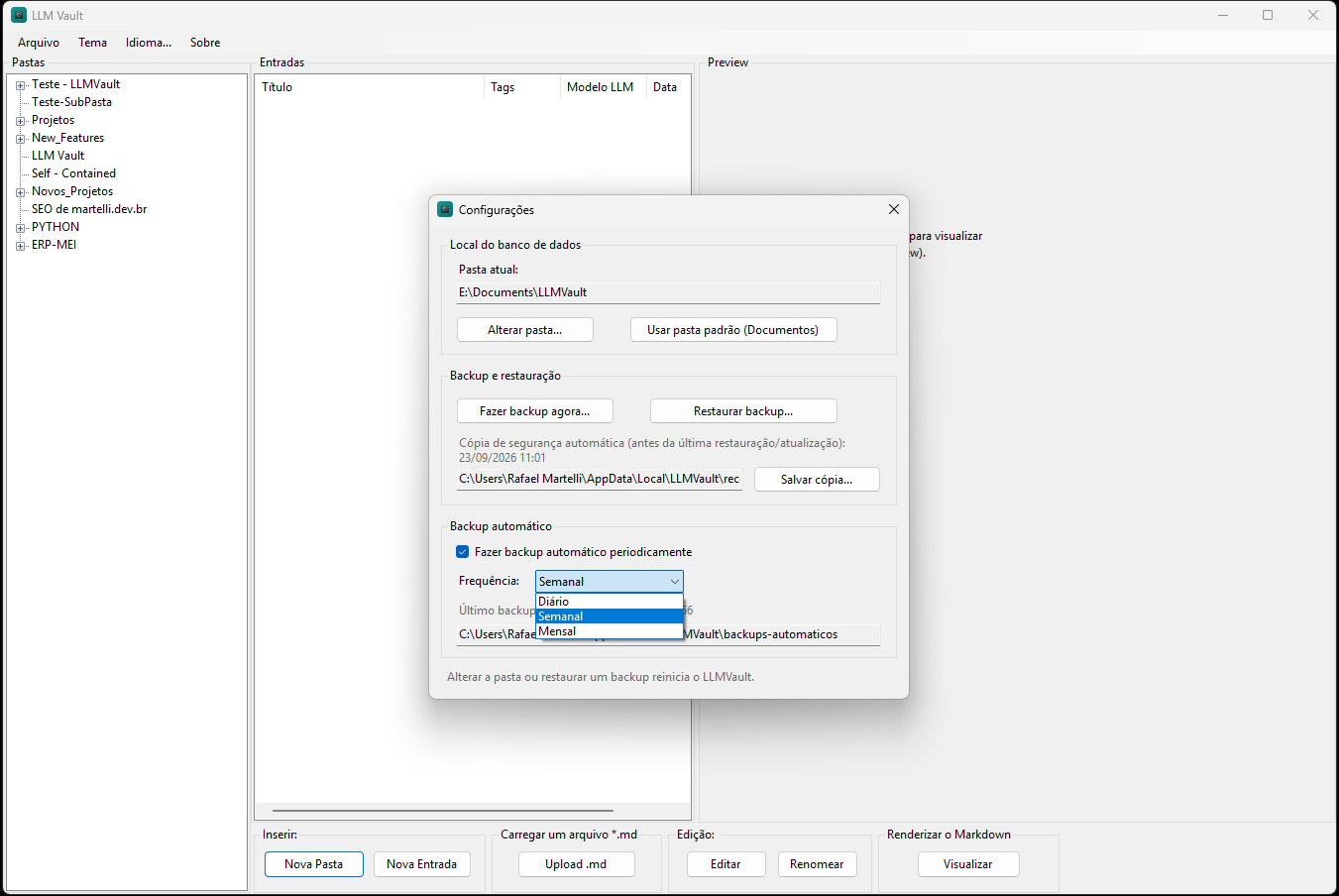
Task: Open the Frequência combo box
Action: (610, 582)
